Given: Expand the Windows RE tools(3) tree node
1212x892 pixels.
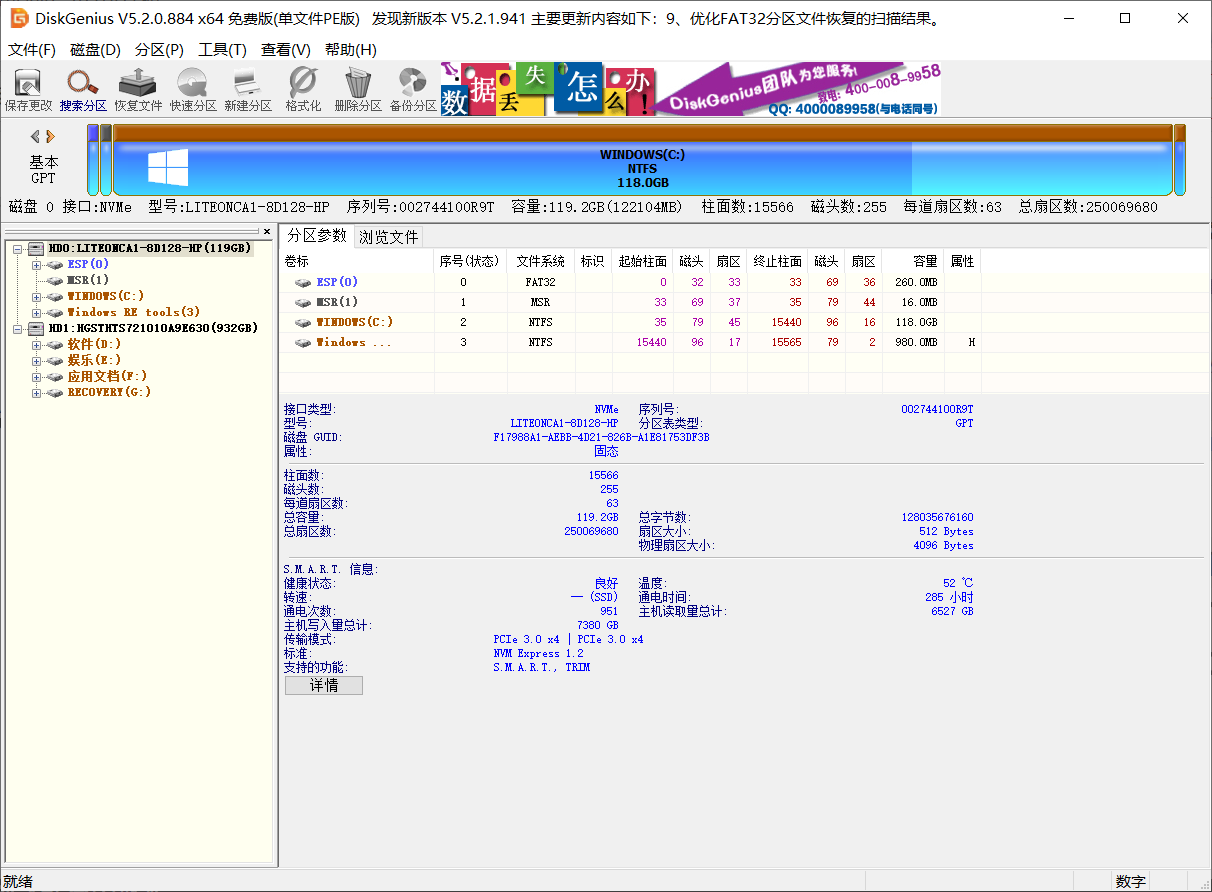Looking at the screenshot, I should pos(37,312).
